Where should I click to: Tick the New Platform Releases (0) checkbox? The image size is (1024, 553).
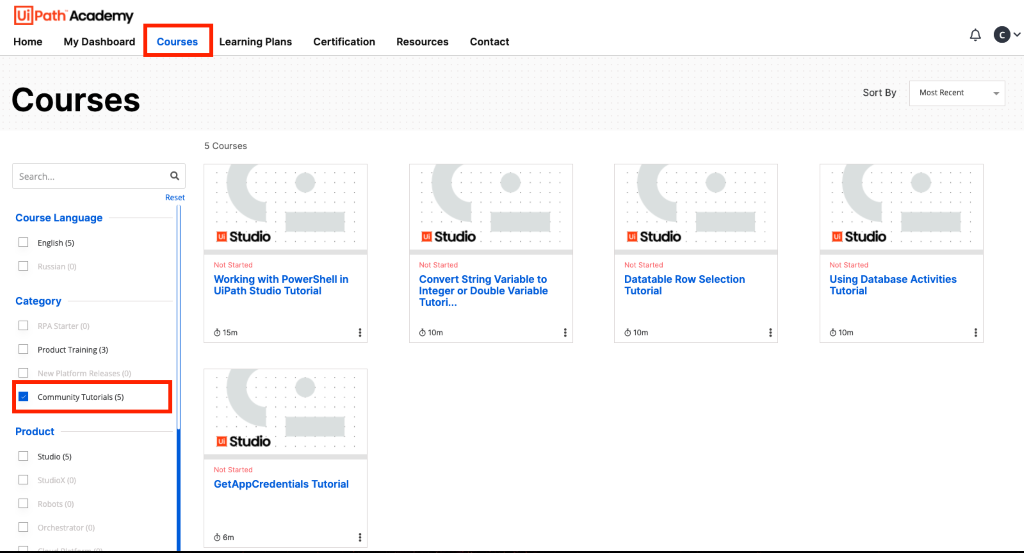click(23, 373)
